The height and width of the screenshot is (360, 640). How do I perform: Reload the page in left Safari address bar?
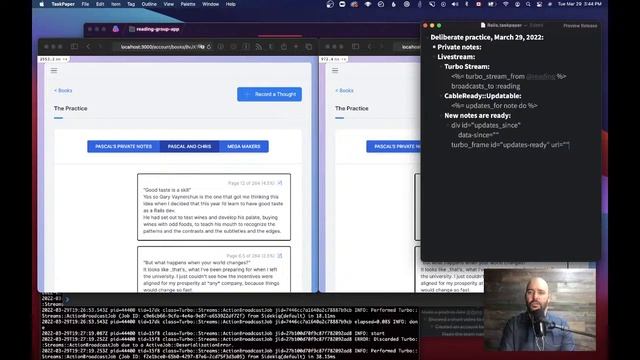pyautogui.click(x=209, y=47)
